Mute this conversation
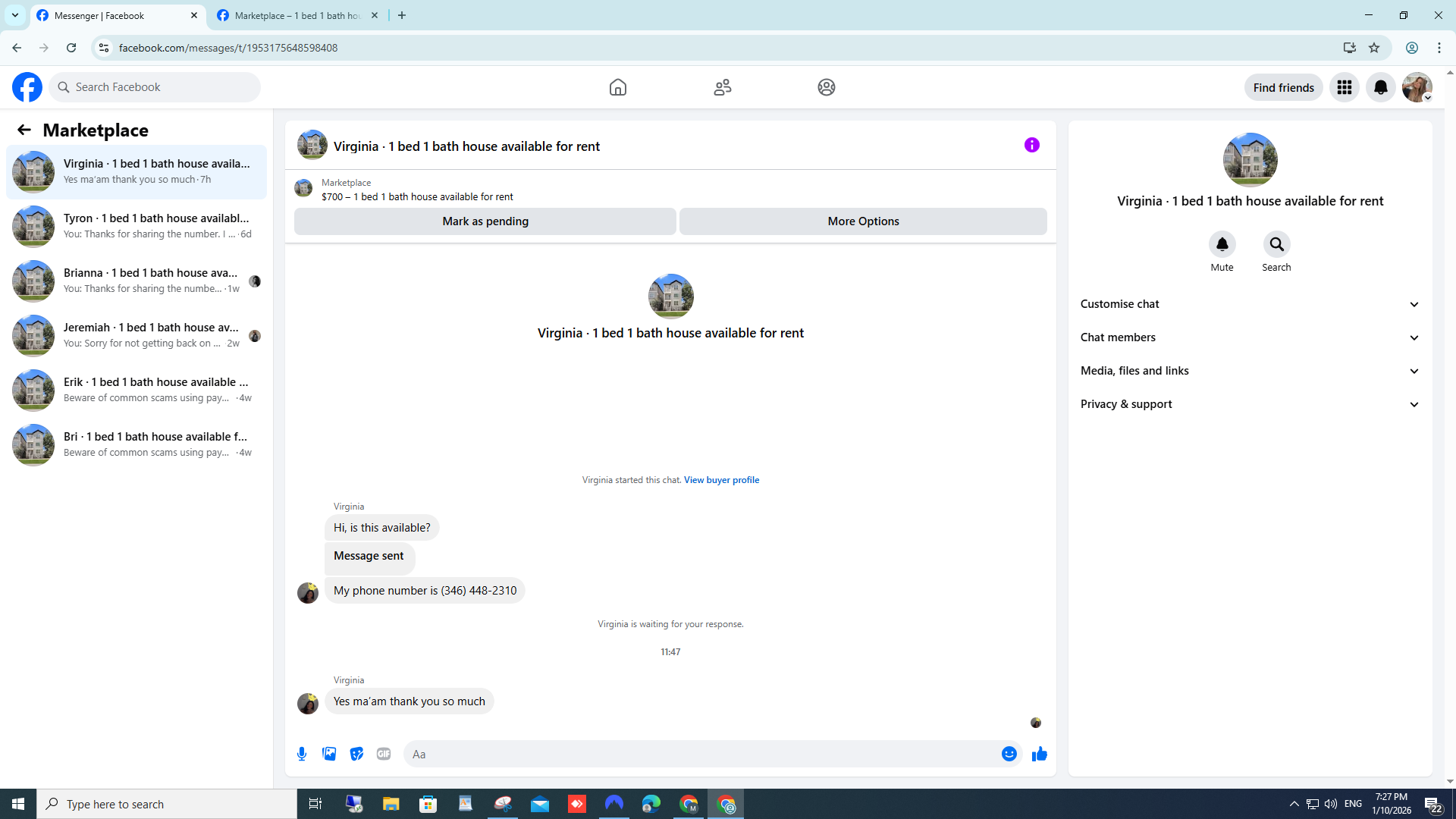Screen dimensions: 1456x819 coord(1222,244)
